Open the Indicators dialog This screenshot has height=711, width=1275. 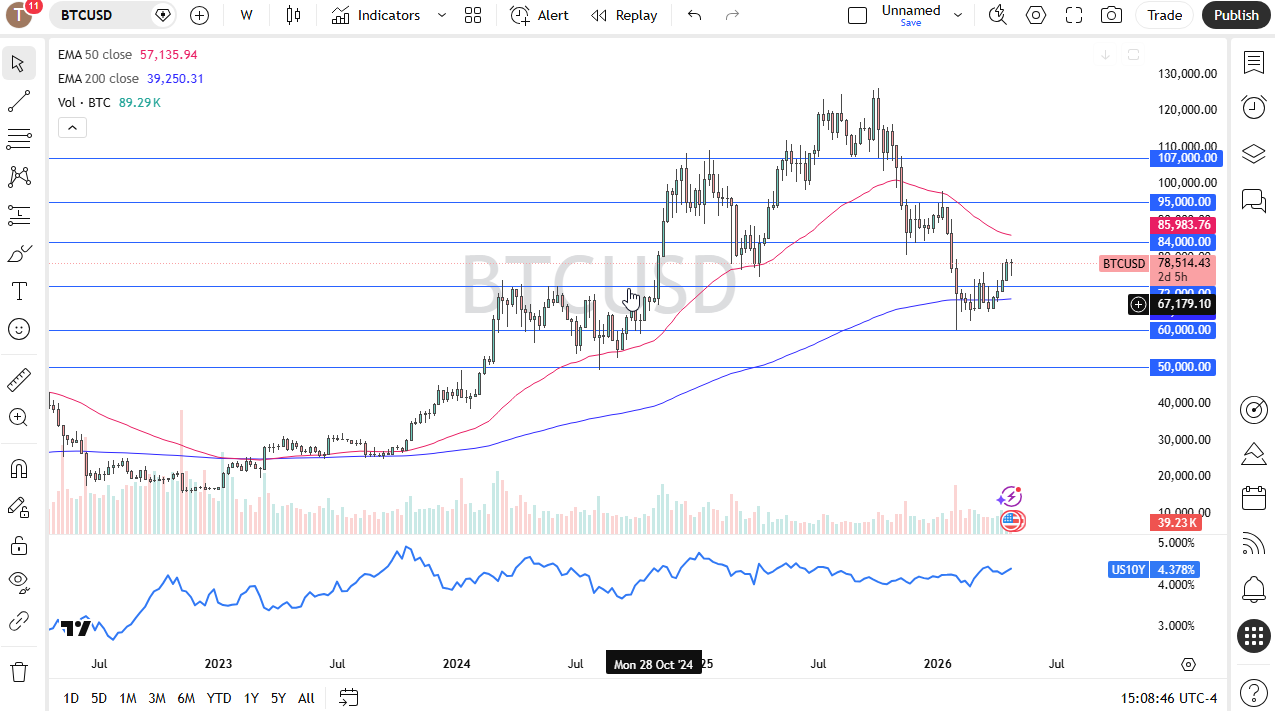[377, 15]
